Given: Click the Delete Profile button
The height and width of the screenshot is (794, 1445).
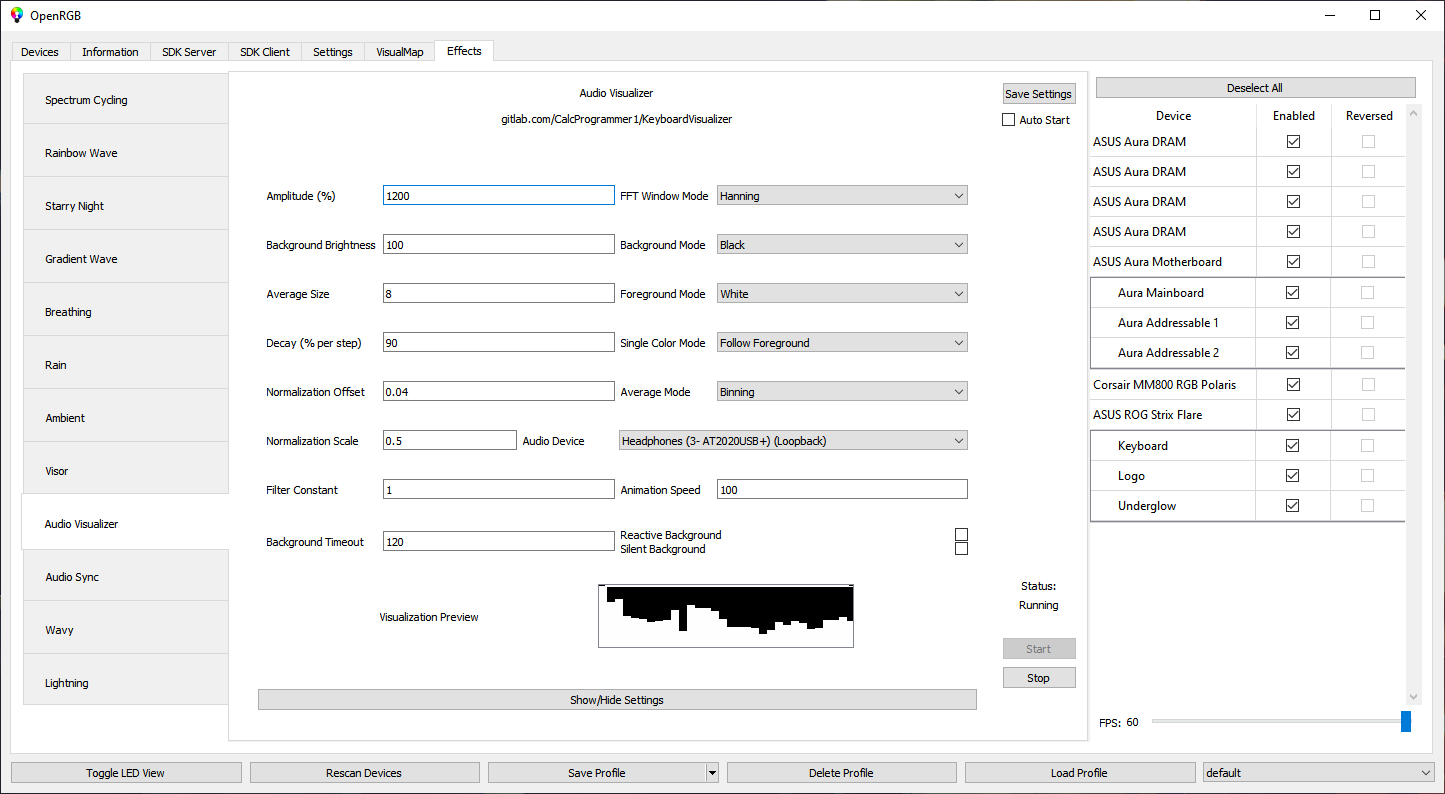Looking at the screenshot, I should click(x=841, y=773).
